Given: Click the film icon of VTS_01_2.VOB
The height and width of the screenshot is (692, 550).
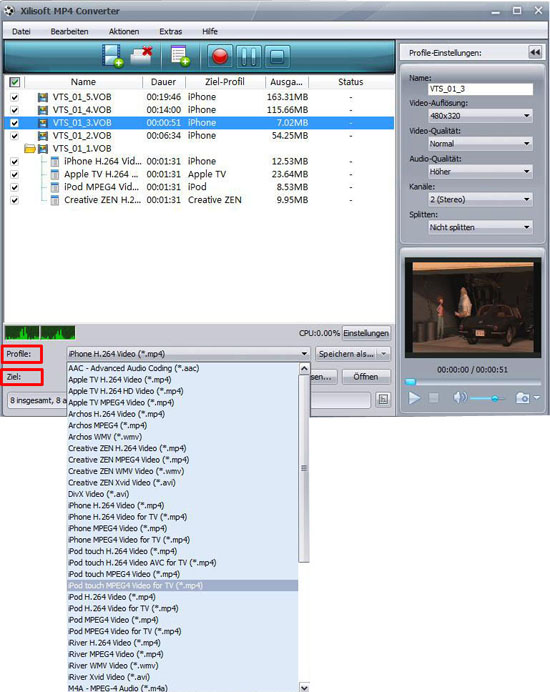Looking at the screenshot, I should coord(43,135).
